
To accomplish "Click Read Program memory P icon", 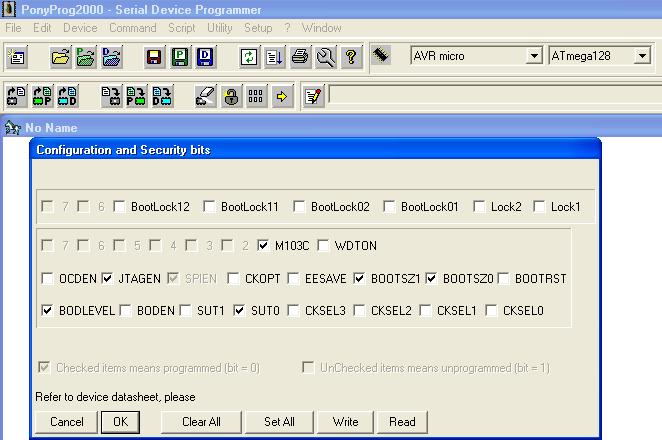I will (42, 96).
